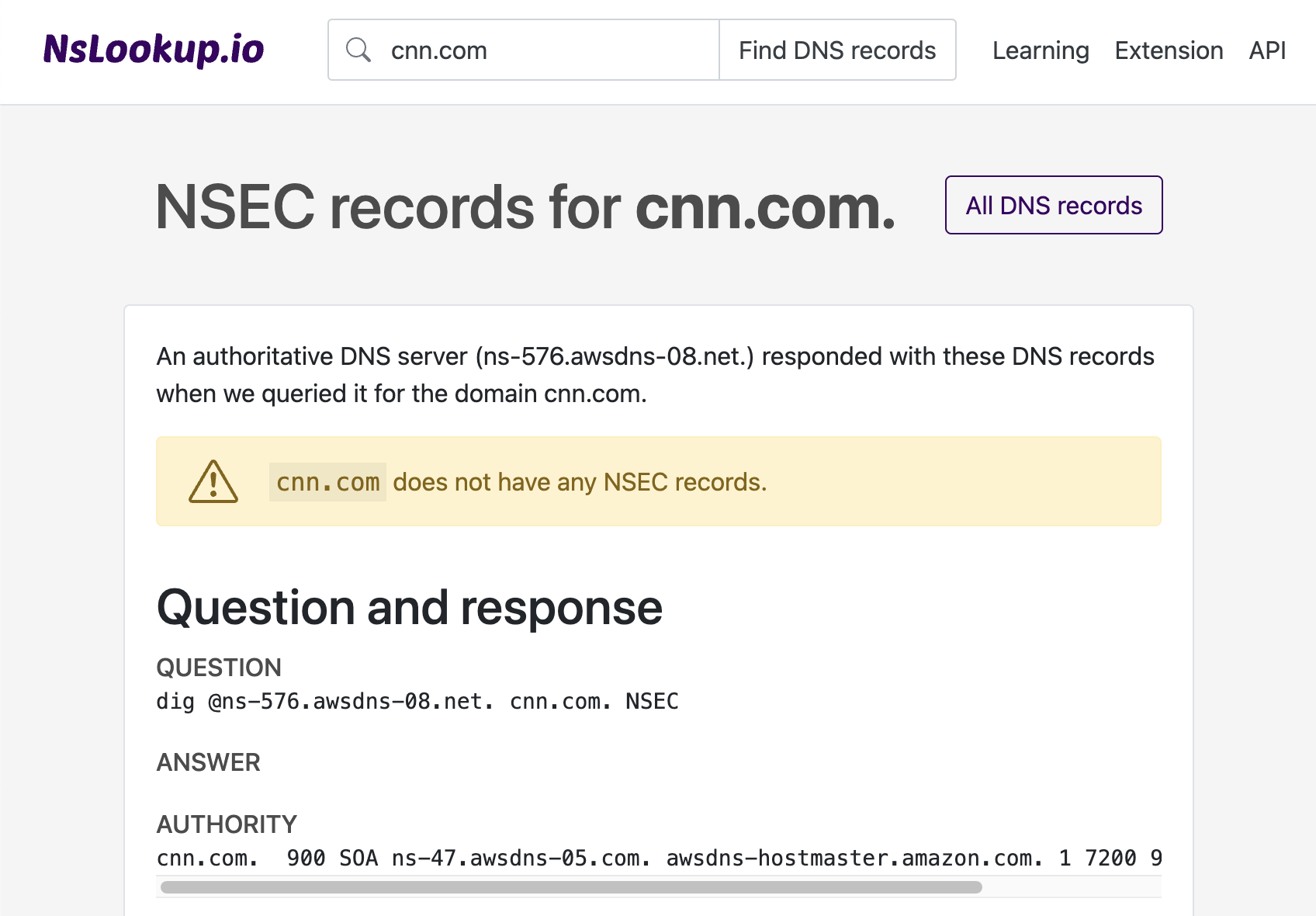This screenshot has height=916, width=1316.
Task: Click inside the domain search field
Action: (x=543, y=50)
